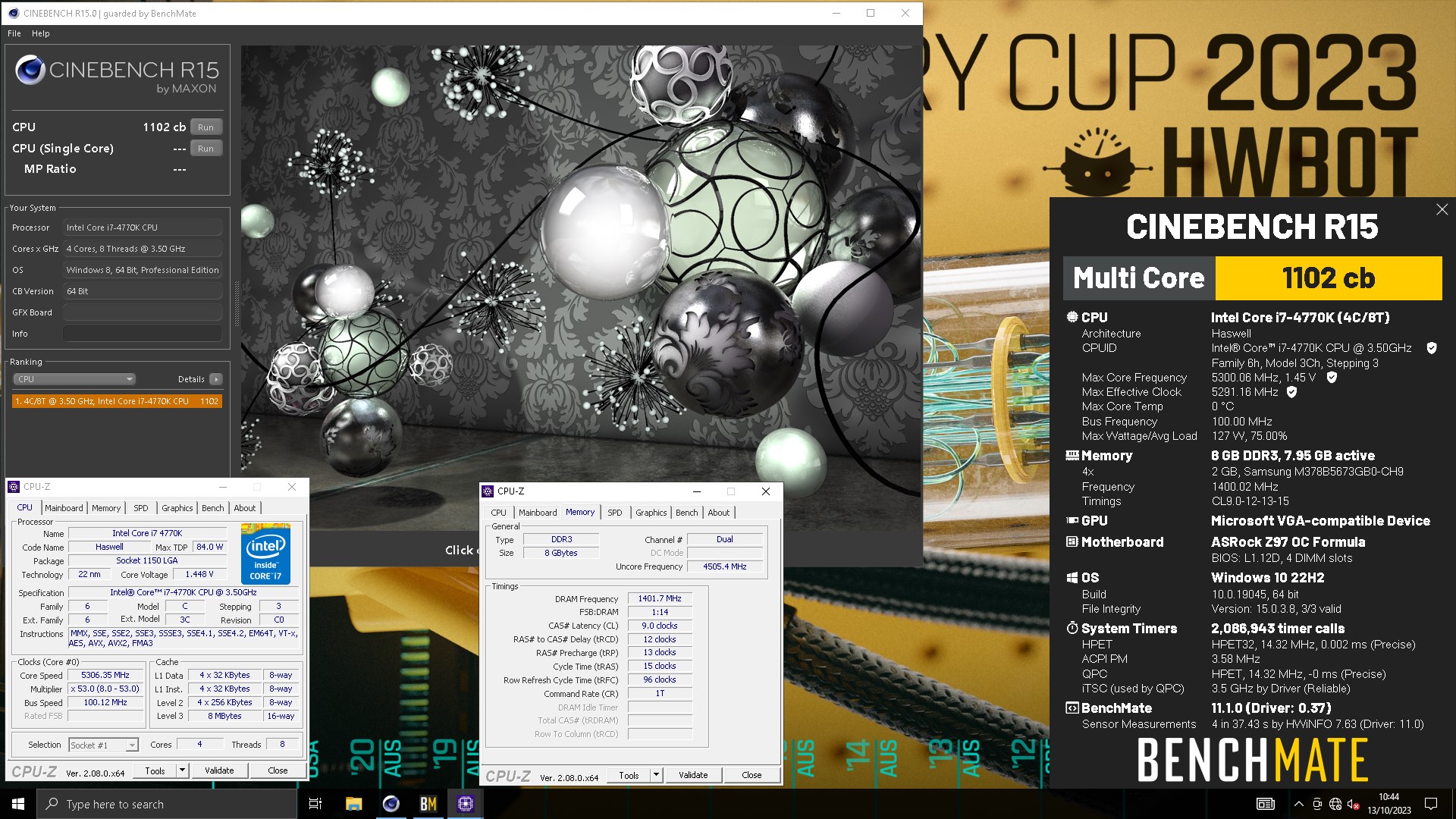The height and width of the screenshot is (819, 1456).
Task: Click the verified shield next to CPUID
Action: (1432, 348)
